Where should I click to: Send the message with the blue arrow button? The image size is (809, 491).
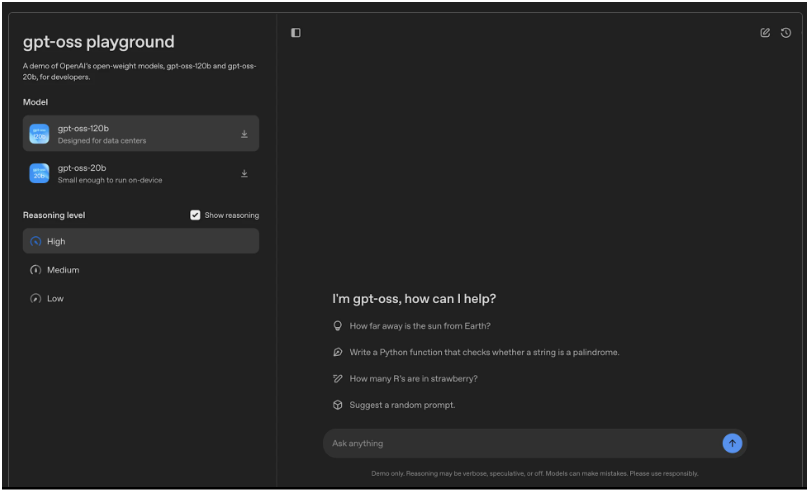point(732,443)
